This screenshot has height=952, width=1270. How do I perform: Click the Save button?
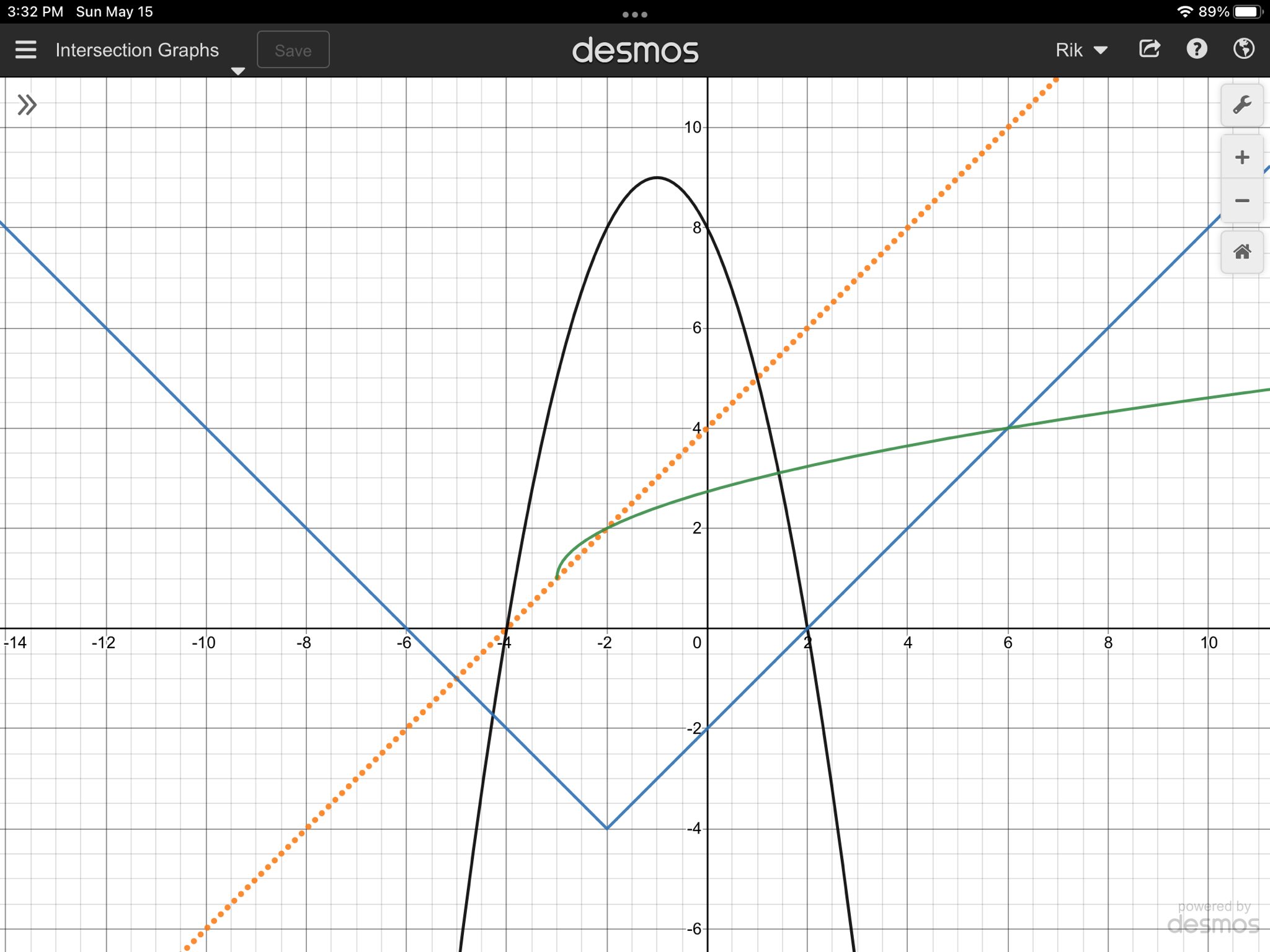(293, 50)
